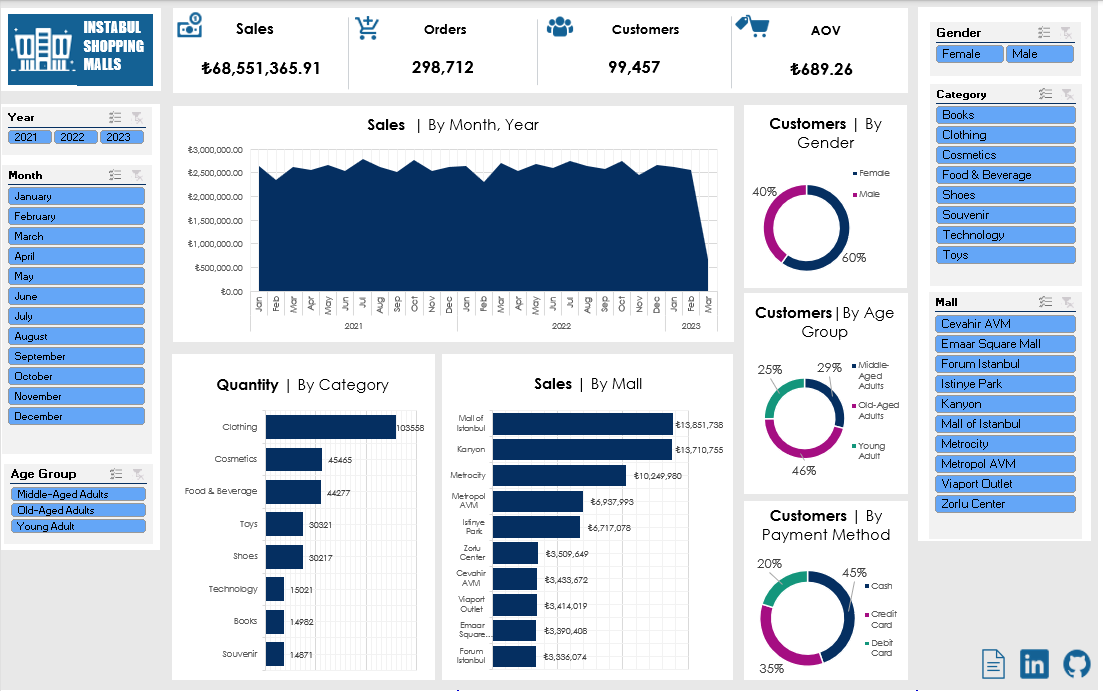Click the document report icon near LinkedIn
Viewport: 1103px width, 691px height.
[993, 664]
